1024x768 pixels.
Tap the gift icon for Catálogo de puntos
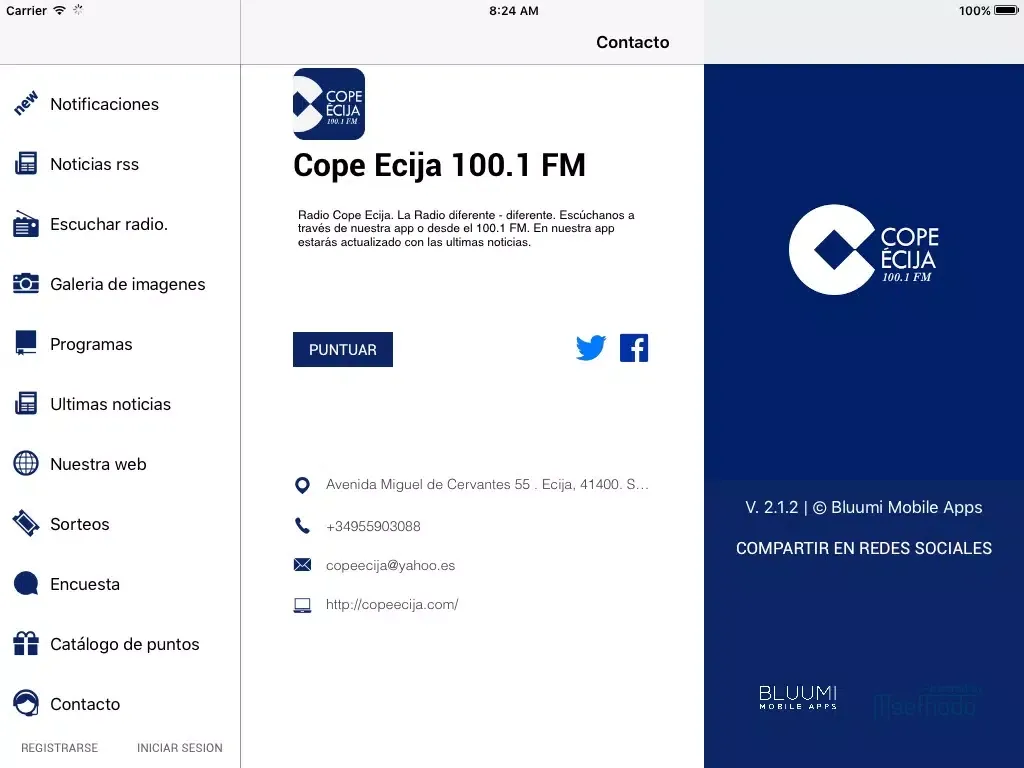pyautogui.click(x=25, y=643)
